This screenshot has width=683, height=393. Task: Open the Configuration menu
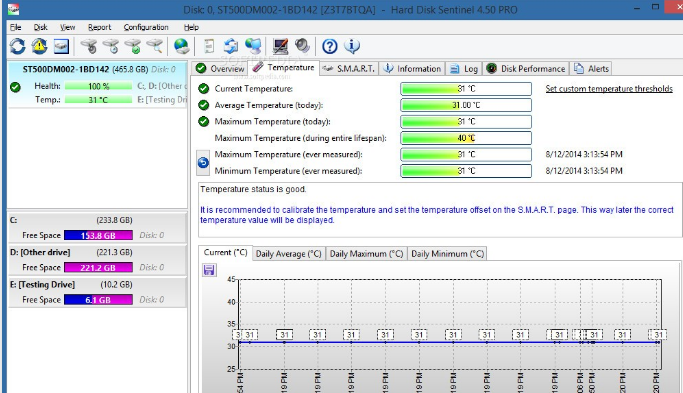[146, 27]
